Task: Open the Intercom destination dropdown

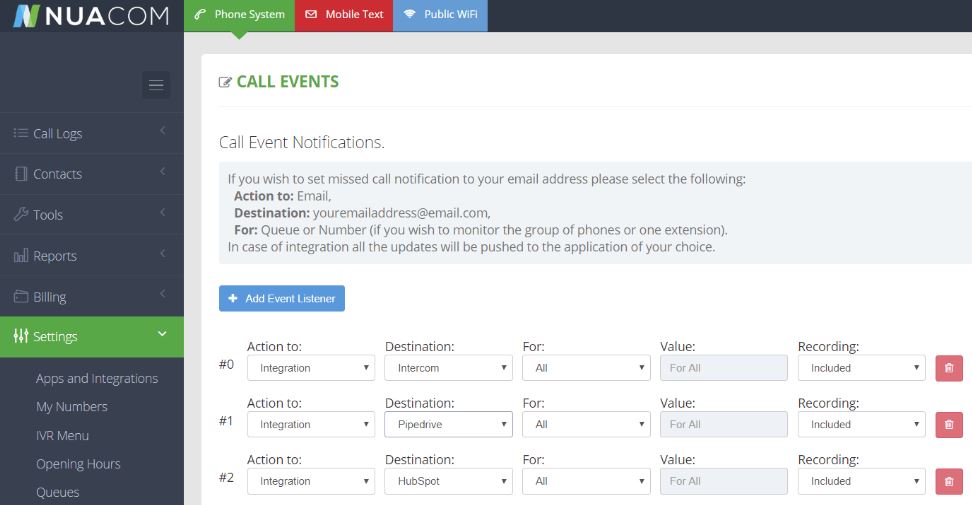Action: pyautogui.click(x=448, y=368)
